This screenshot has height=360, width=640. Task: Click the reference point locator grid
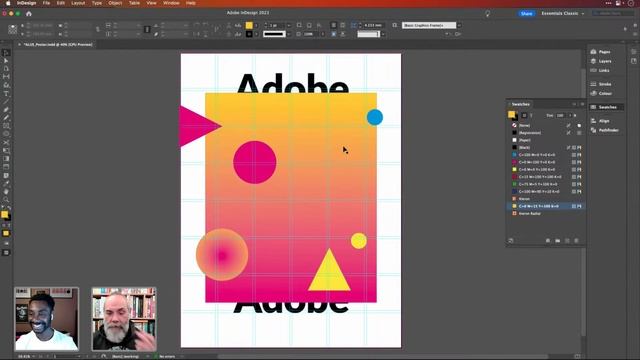tap(13, 29)
